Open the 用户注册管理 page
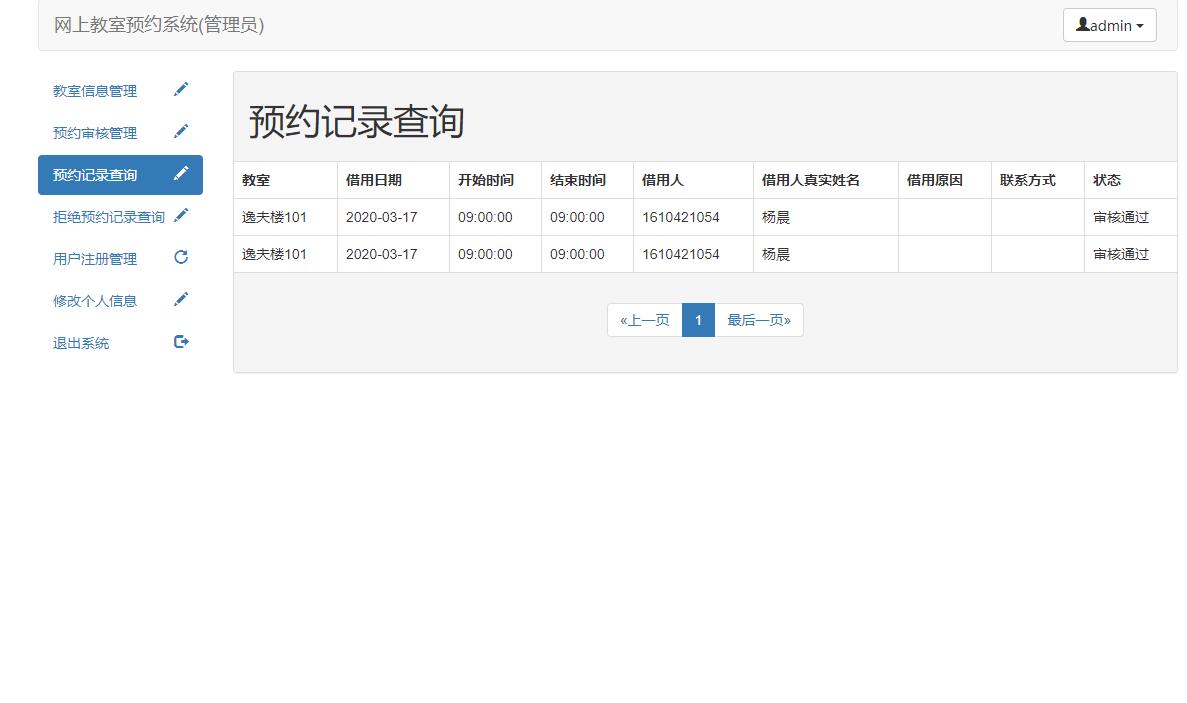The height and width of the screenshot is (703, 1187). 94,257
